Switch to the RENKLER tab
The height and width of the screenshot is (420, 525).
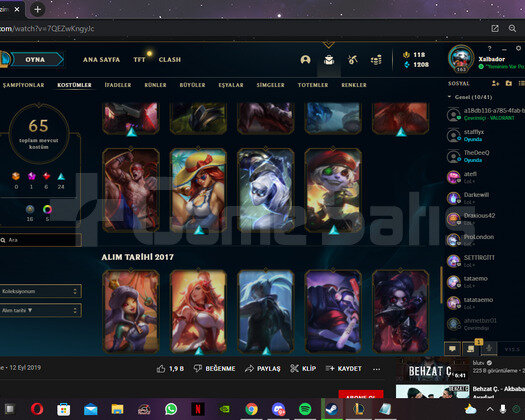[354, 85]
